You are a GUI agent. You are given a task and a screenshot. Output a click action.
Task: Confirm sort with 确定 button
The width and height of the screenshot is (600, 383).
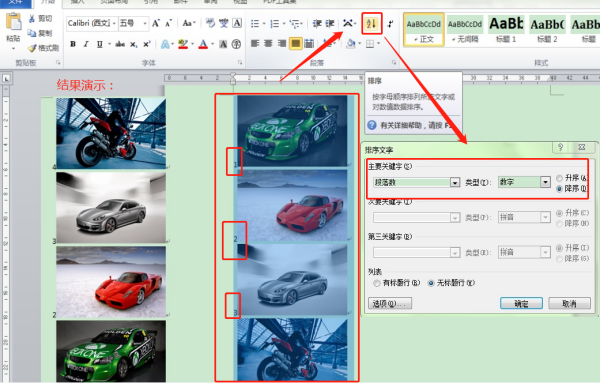(521, 304)
